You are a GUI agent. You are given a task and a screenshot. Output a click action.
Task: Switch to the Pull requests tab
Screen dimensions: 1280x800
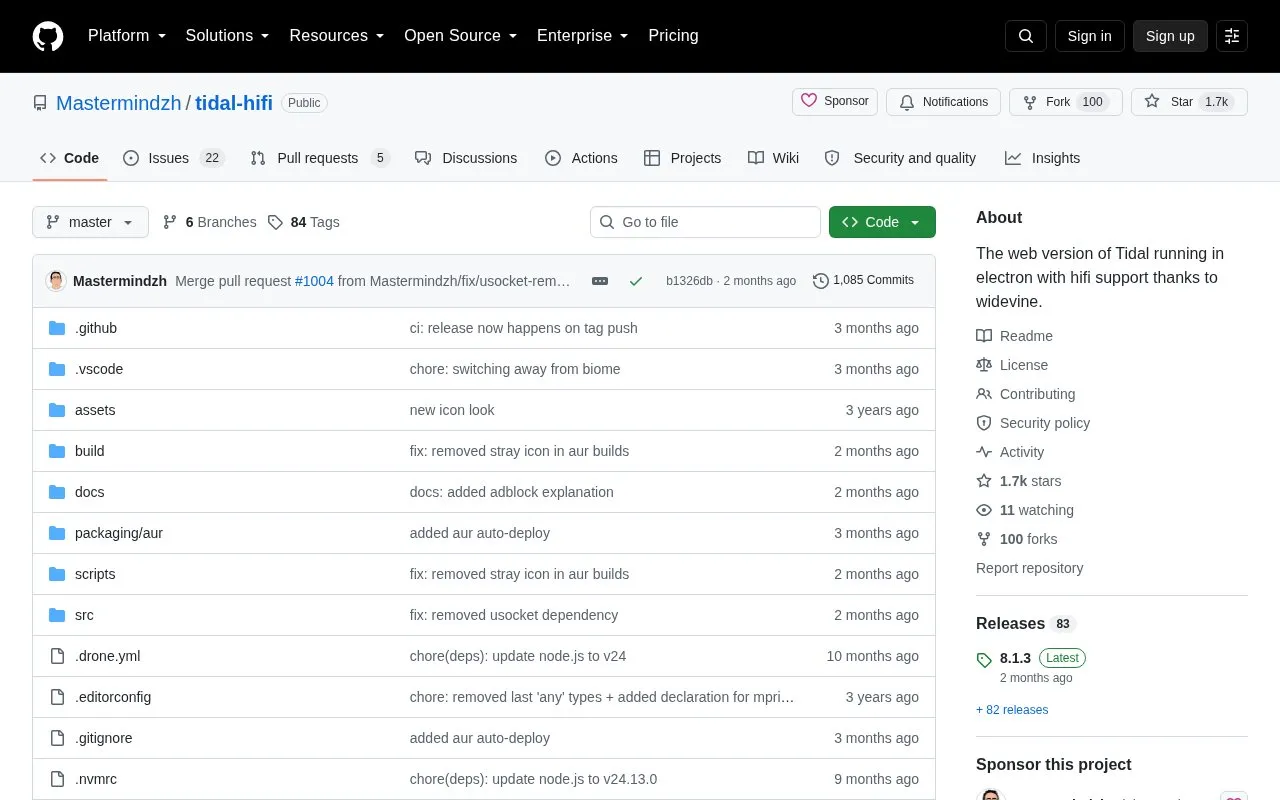[x=319, y=158]
